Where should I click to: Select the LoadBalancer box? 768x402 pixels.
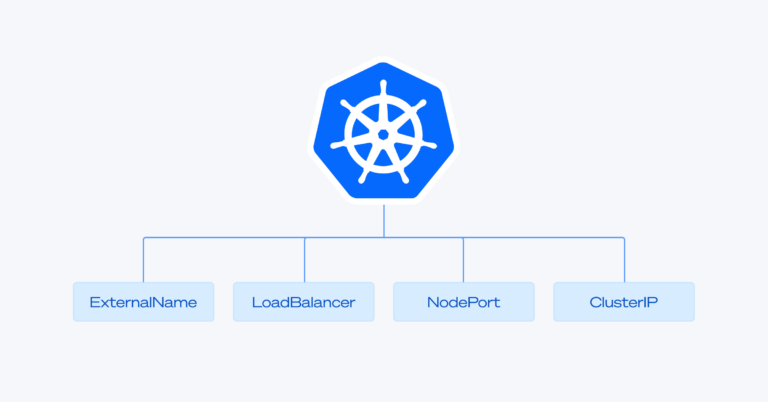[x=304, y=302]
